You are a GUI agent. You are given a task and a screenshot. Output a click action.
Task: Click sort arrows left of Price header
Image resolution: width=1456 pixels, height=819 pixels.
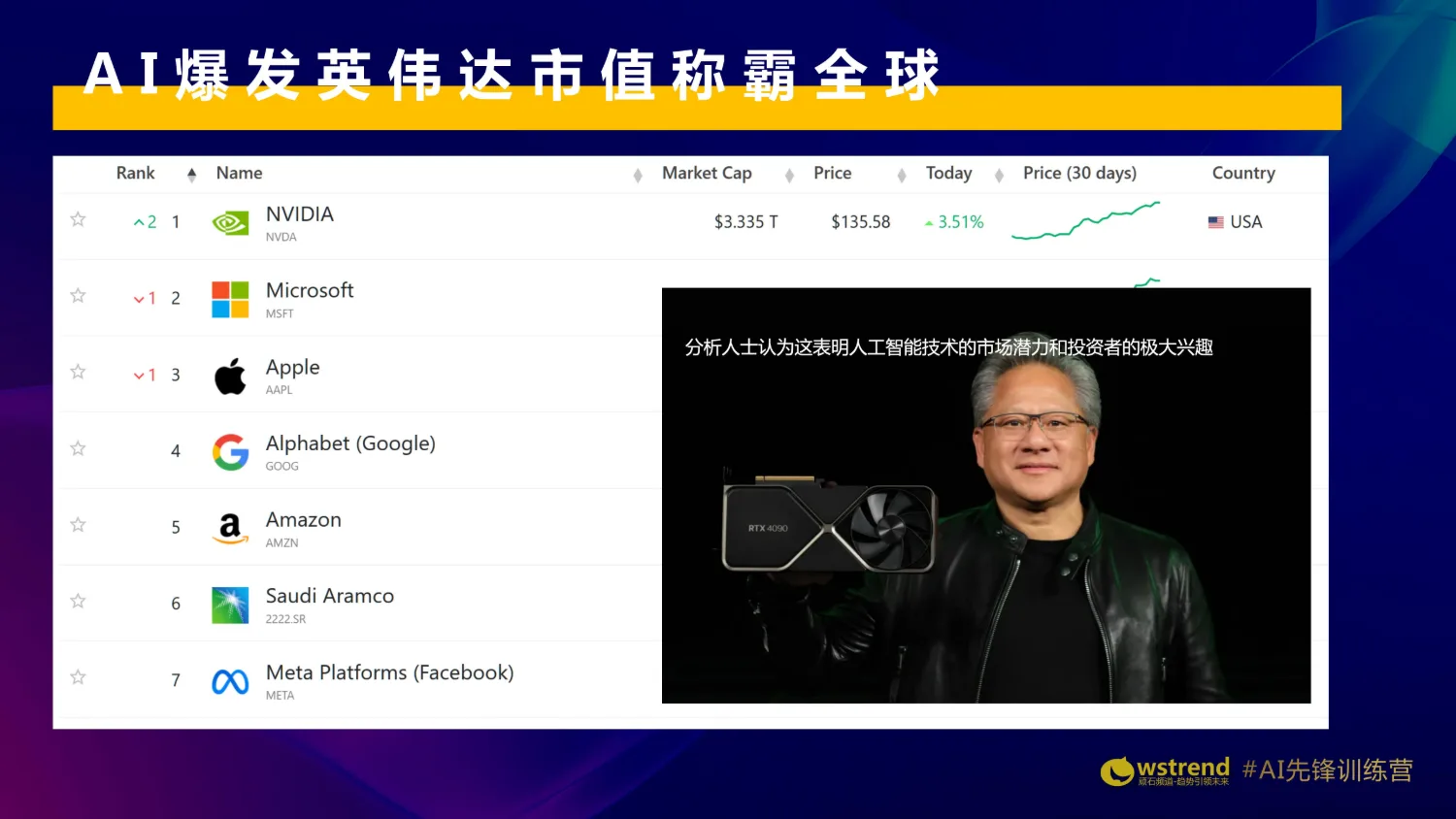pyautogui.click(x=789, y=176)
